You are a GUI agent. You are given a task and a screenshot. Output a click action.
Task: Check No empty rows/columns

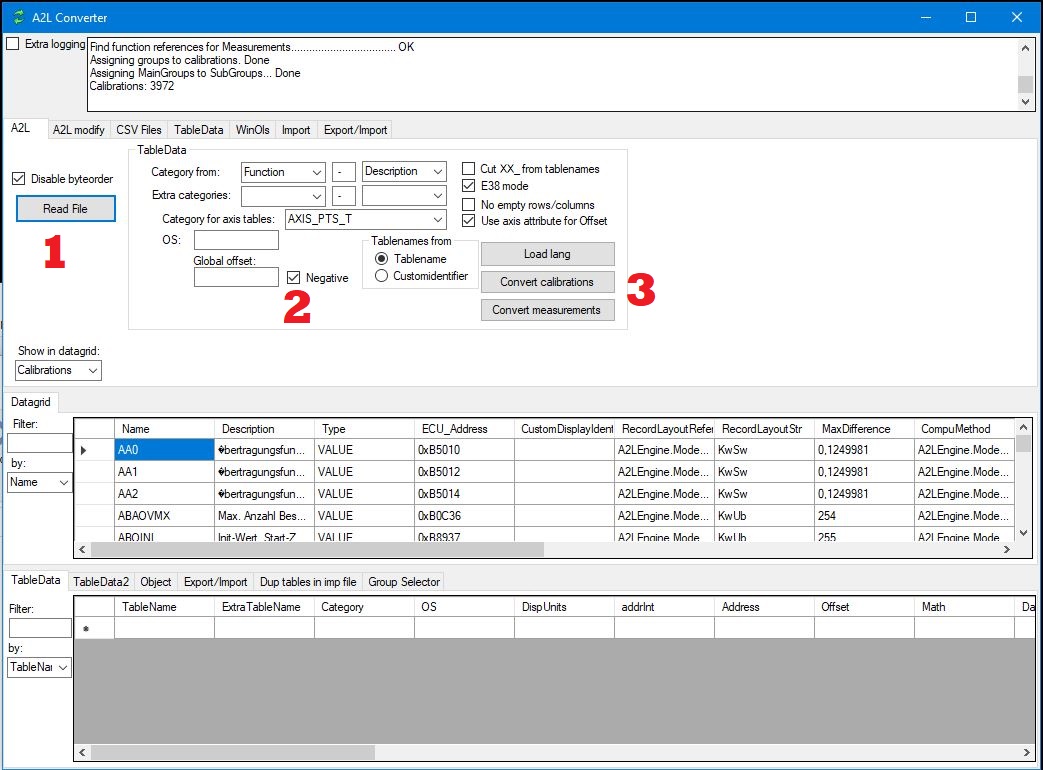(467, 203)
